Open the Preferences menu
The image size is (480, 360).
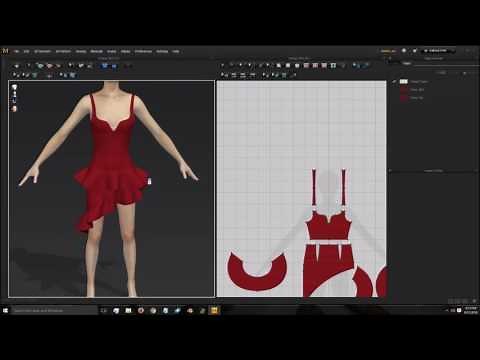pyautogui.click(x=143, y=51)
